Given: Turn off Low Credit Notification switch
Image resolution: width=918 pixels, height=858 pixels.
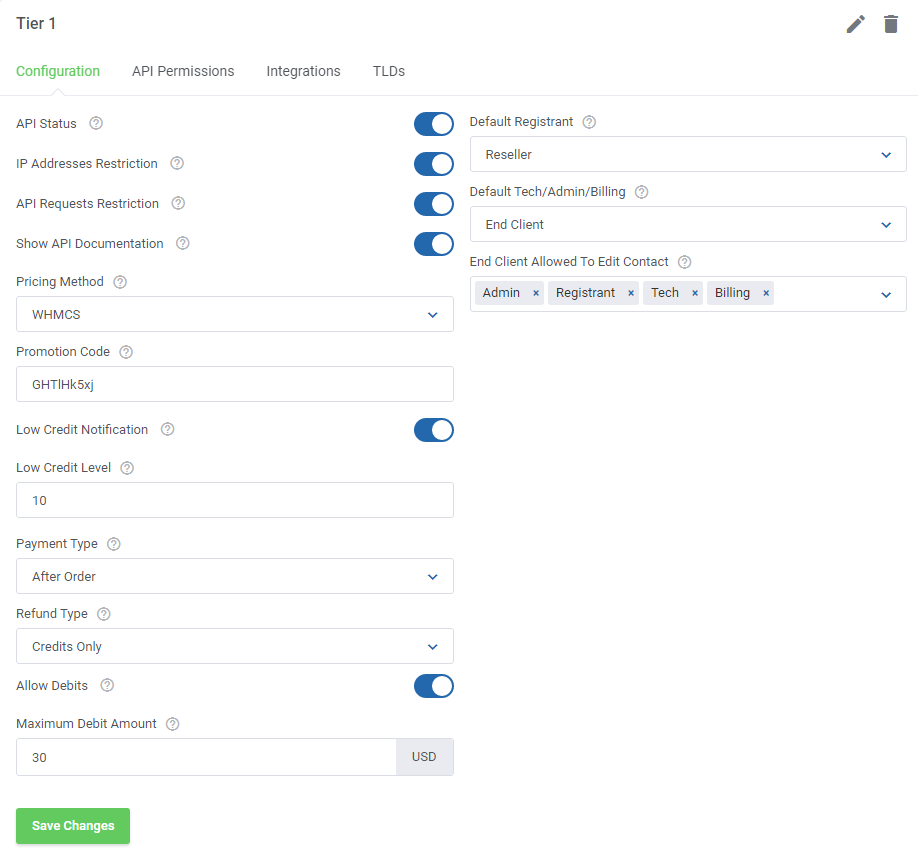Looking at the screenshot, I should (x=434, y=430).
